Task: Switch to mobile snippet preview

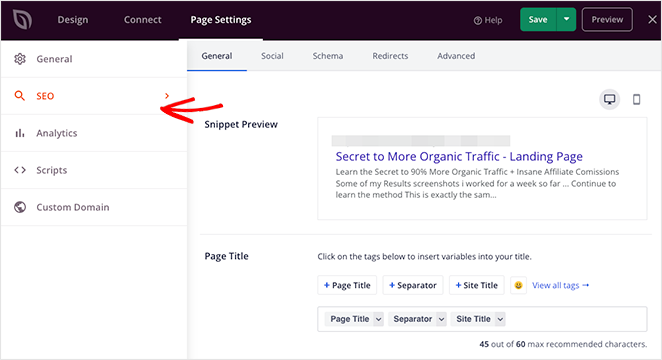Action: click(x=636, y=99)
